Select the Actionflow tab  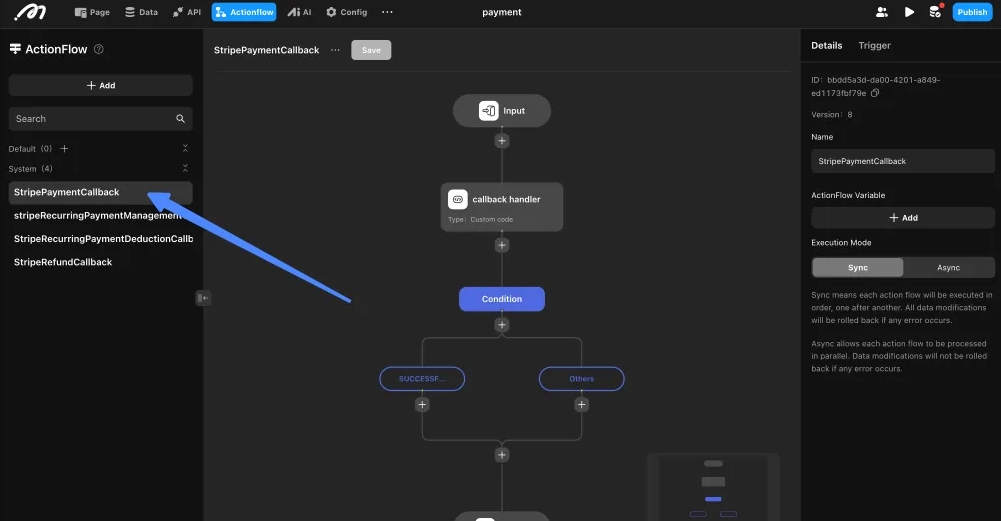coord(244,12)
